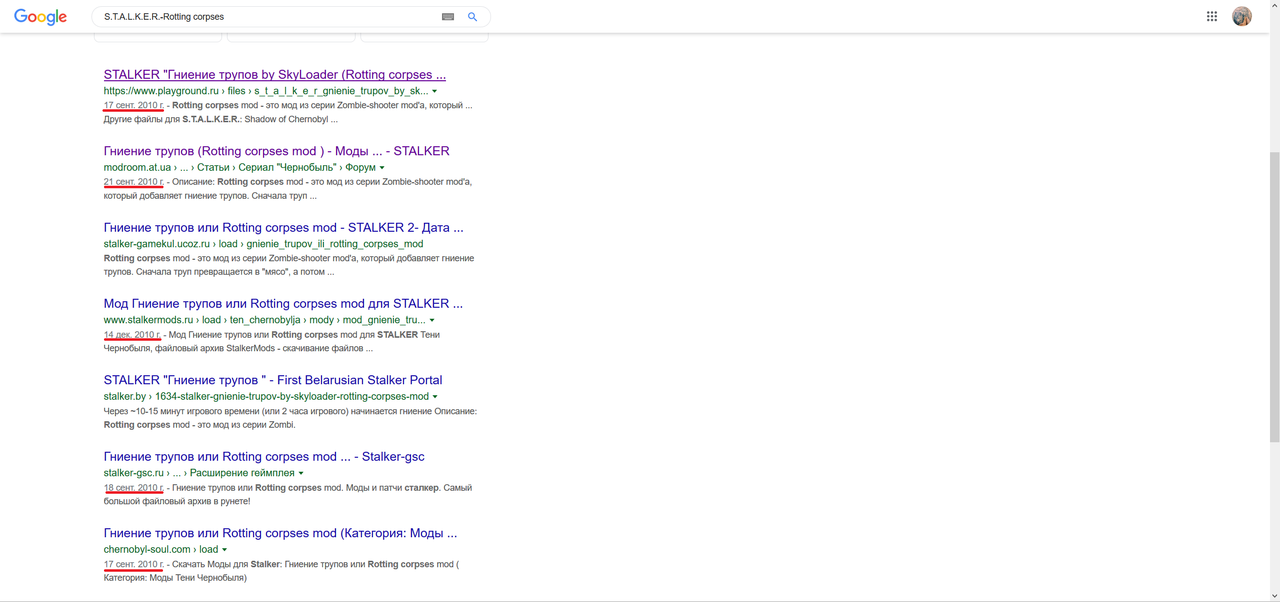The width and height of the screenshot is (1280, 602).
Task: Expand the dropdown arrow beside stalker.by URL
Action: tap(435, 397)
